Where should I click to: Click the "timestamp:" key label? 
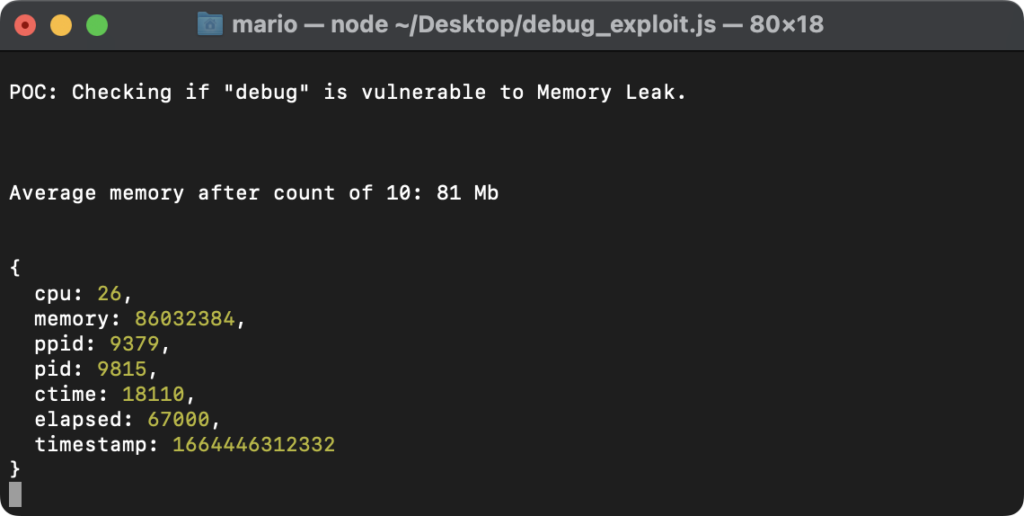pyautogui.click(x=97, y=445)
